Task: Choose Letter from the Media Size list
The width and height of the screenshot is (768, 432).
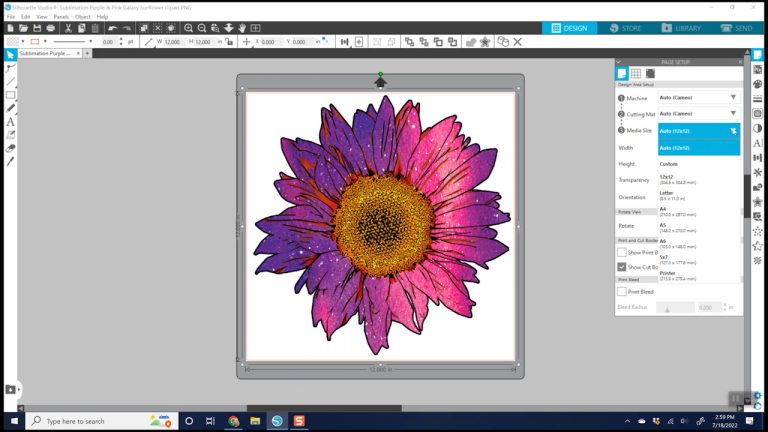Action: point(698,195)
